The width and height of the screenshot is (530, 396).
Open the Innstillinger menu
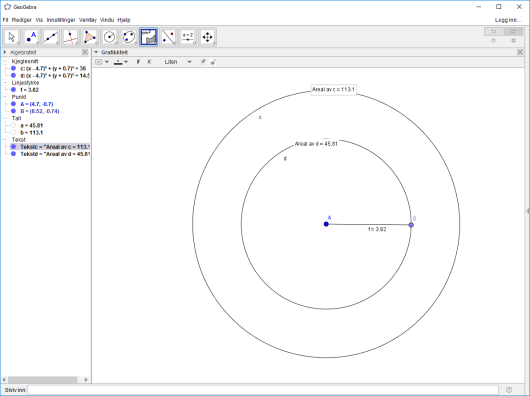coord(61,20)
